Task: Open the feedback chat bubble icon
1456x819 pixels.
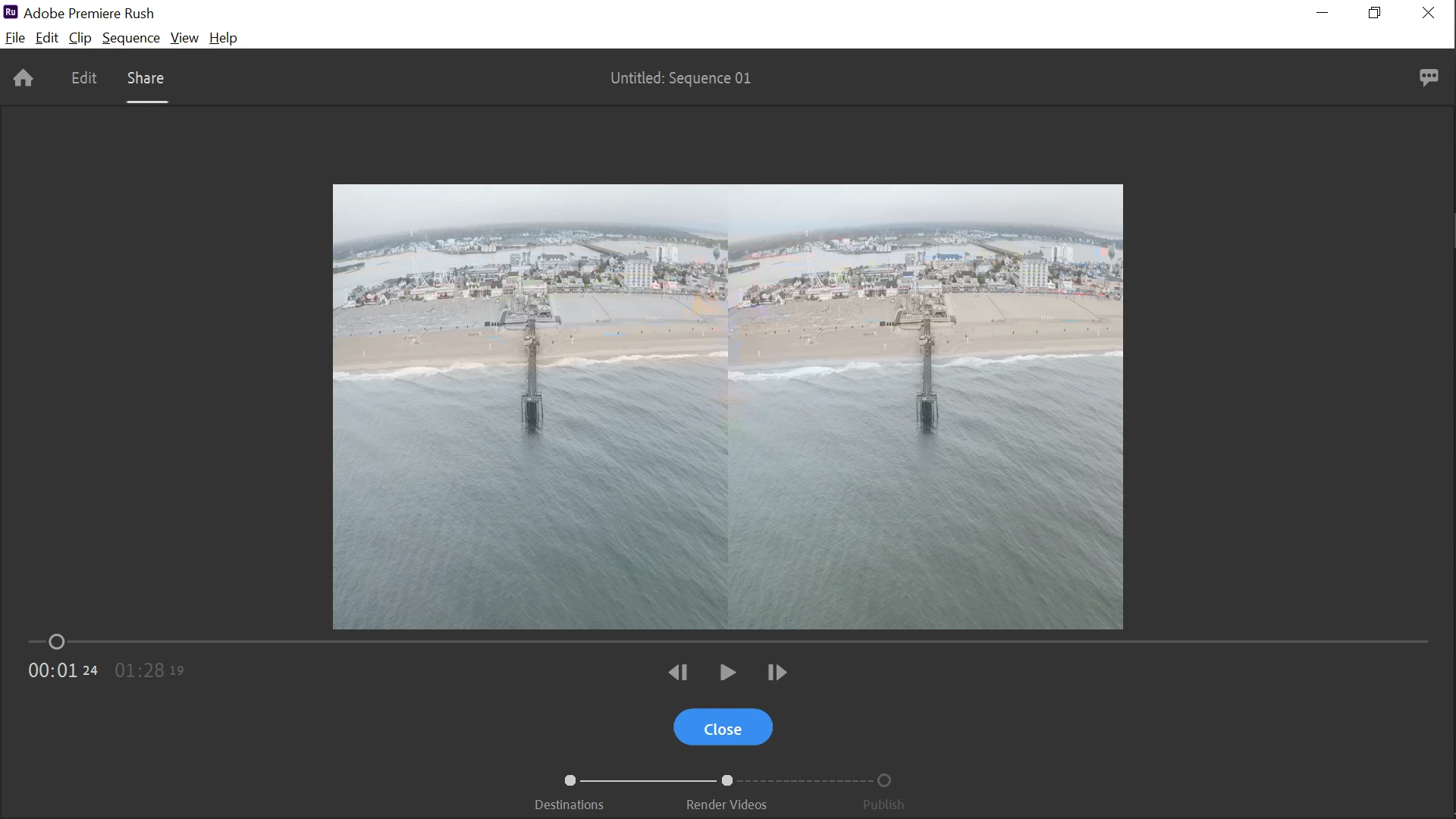Action: coord(1429,77)
